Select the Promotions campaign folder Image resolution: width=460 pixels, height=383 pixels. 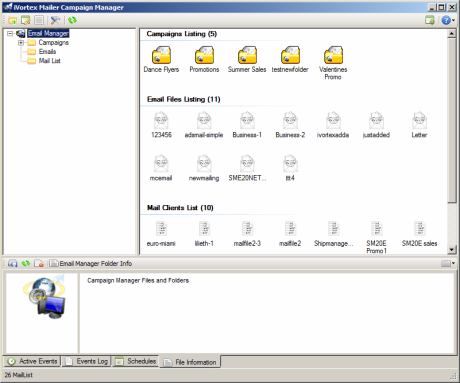(204, 60)
